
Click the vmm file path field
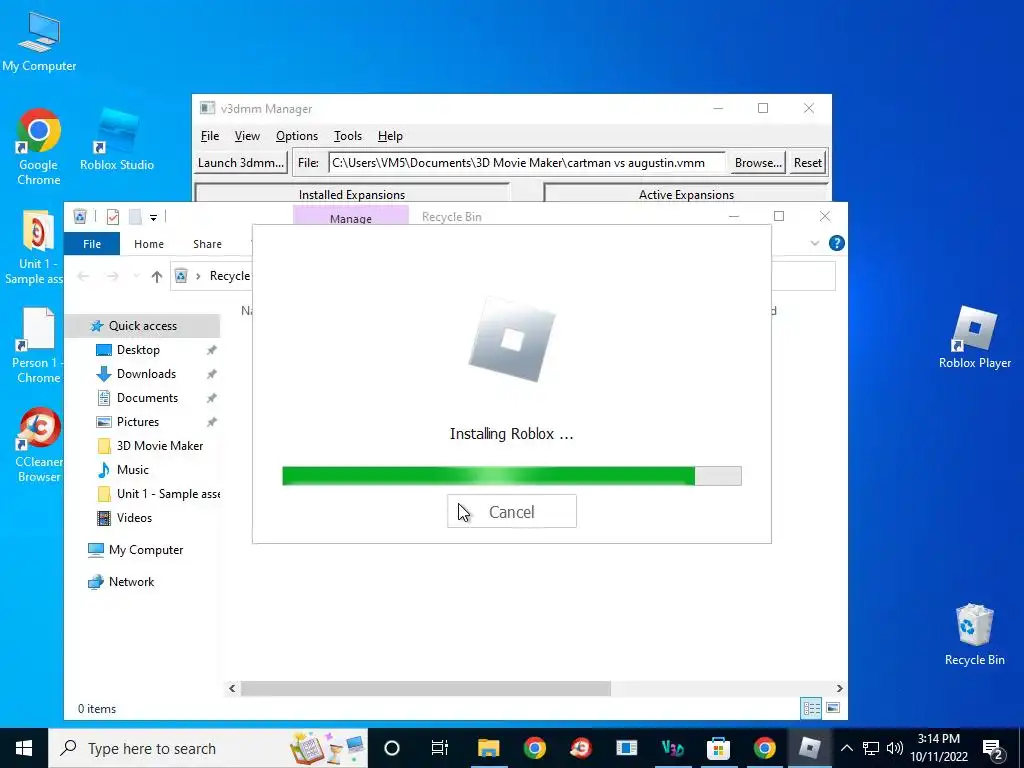click(526, 163)
